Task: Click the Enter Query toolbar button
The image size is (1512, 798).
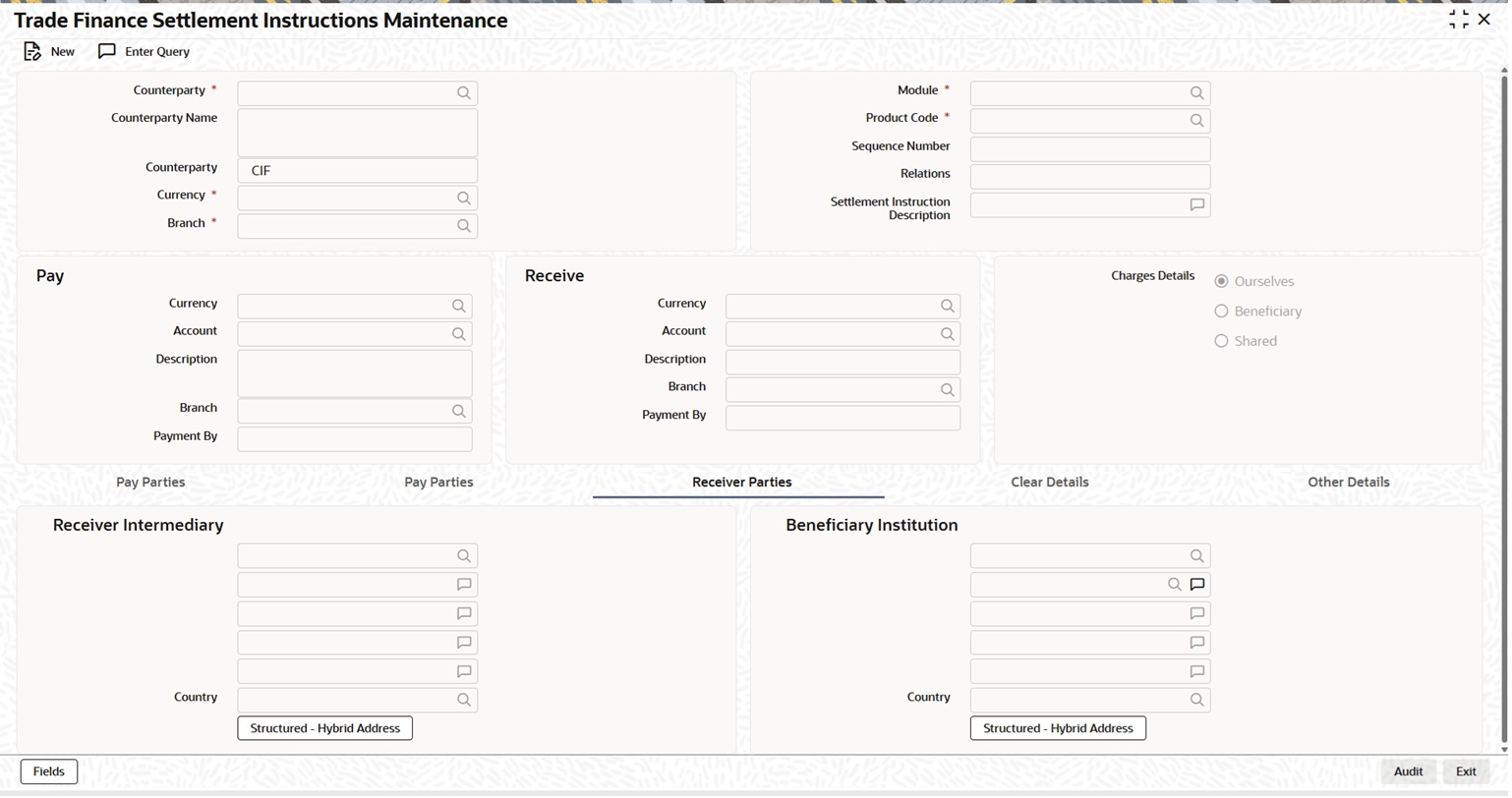Action: (144, 51)
